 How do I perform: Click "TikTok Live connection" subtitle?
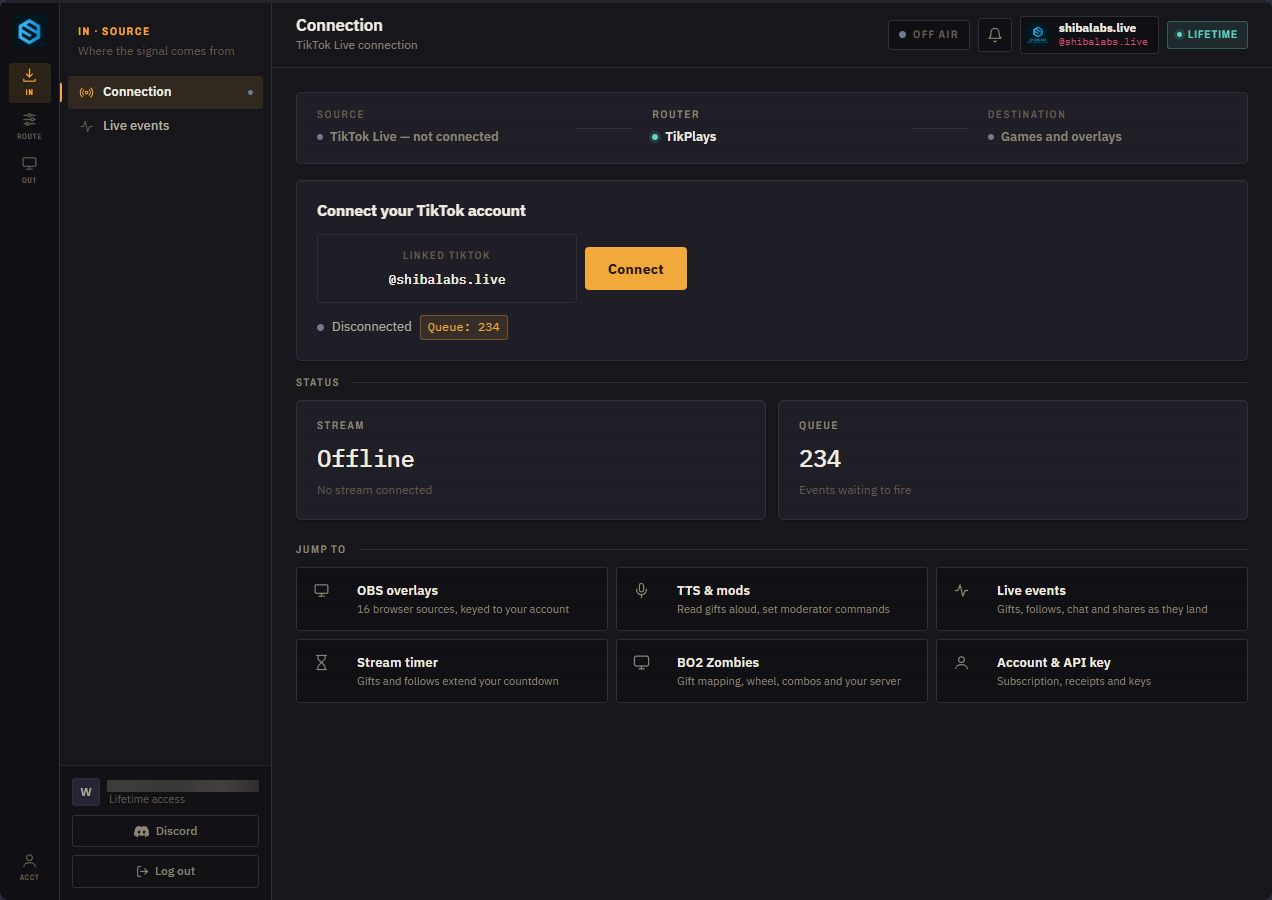coord(357,45)
